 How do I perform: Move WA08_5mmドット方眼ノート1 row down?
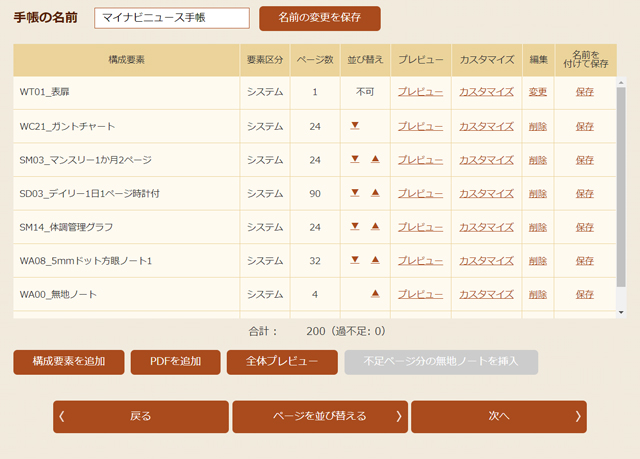(355, 259)
